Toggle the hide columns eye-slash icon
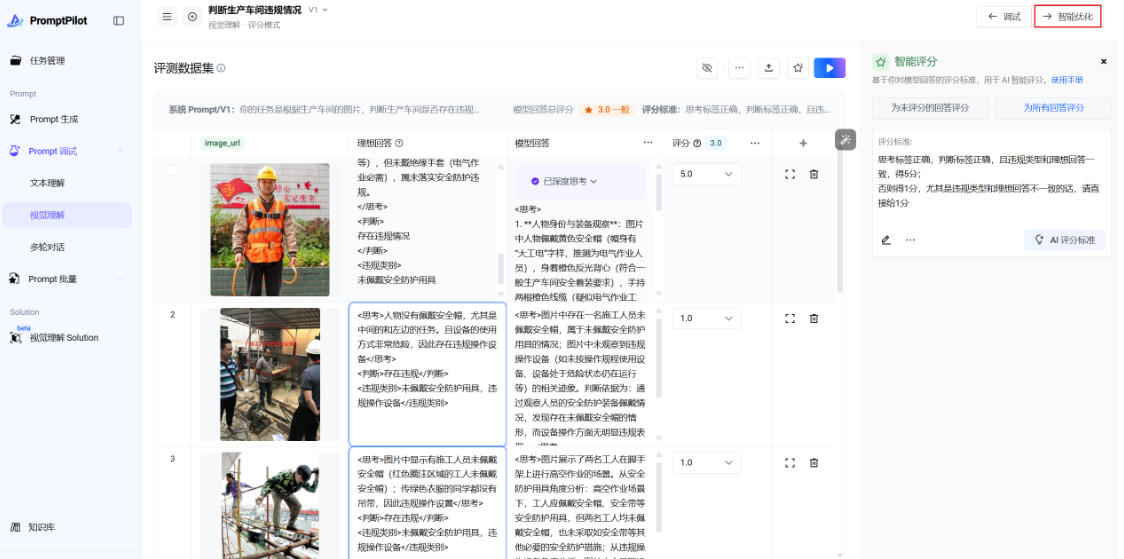 tap(708, 68)
